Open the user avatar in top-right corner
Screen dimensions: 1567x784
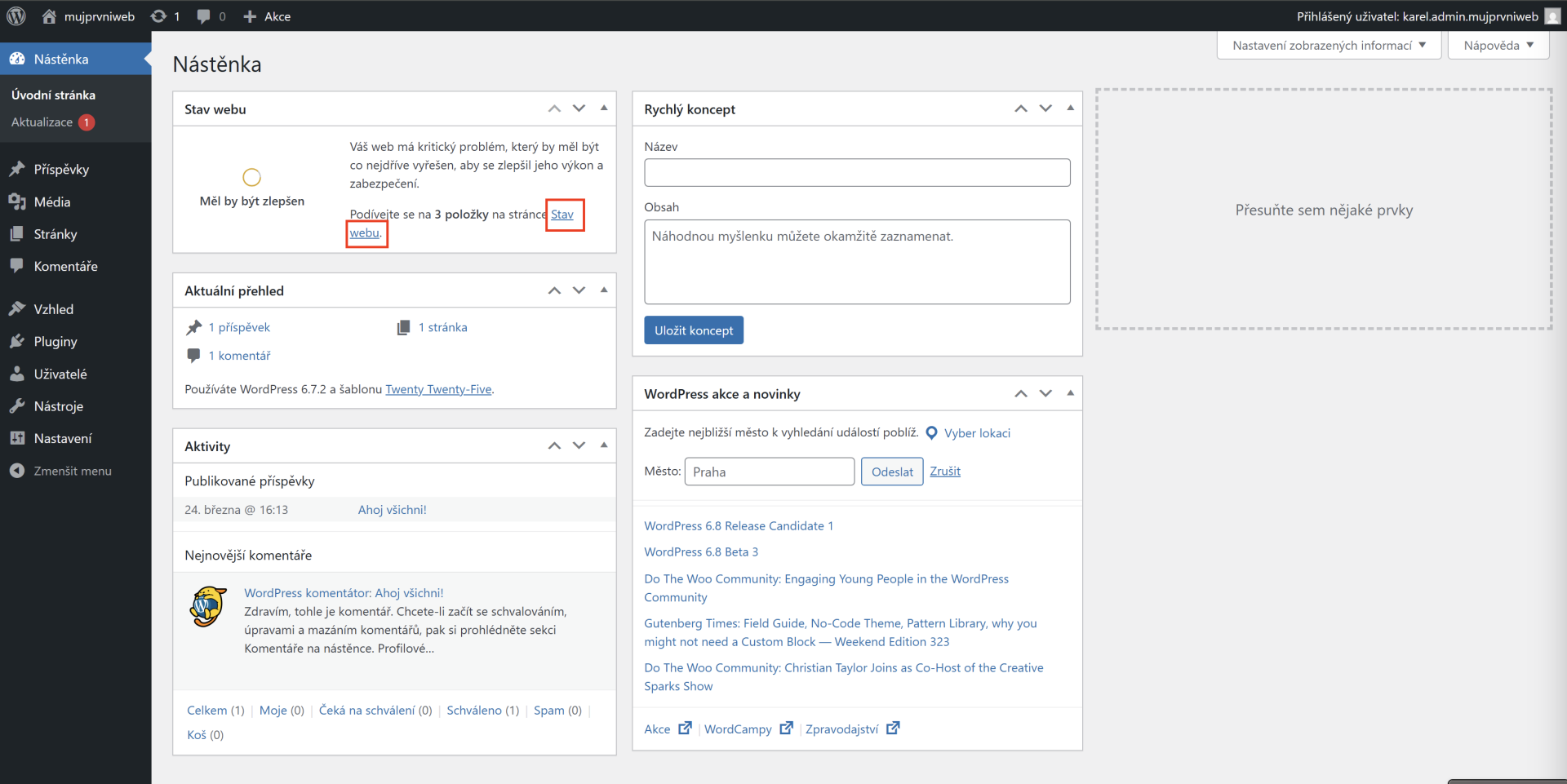pos(1552,16)
